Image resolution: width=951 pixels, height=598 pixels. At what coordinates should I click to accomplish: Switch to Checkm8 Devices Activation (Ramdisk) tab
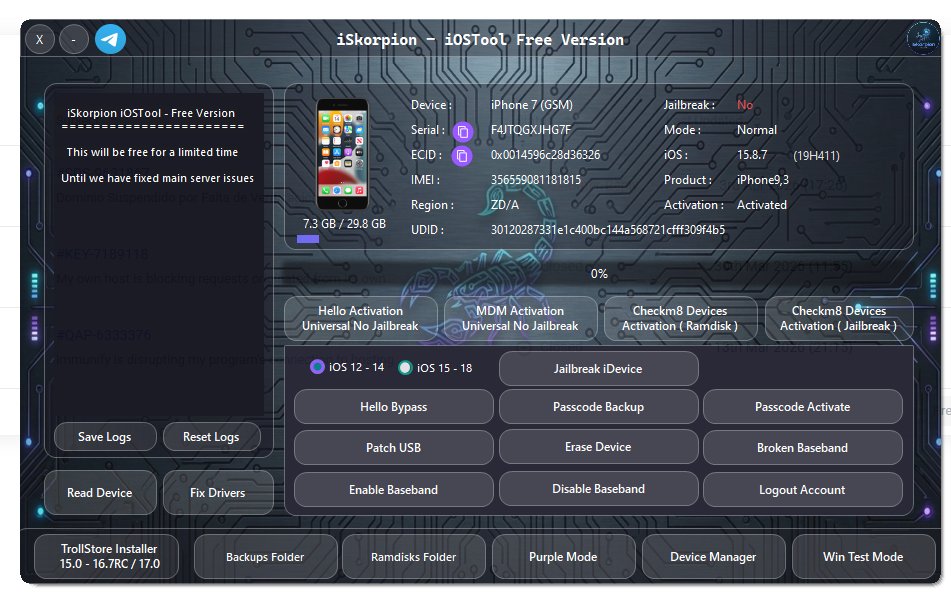point(680,318)
